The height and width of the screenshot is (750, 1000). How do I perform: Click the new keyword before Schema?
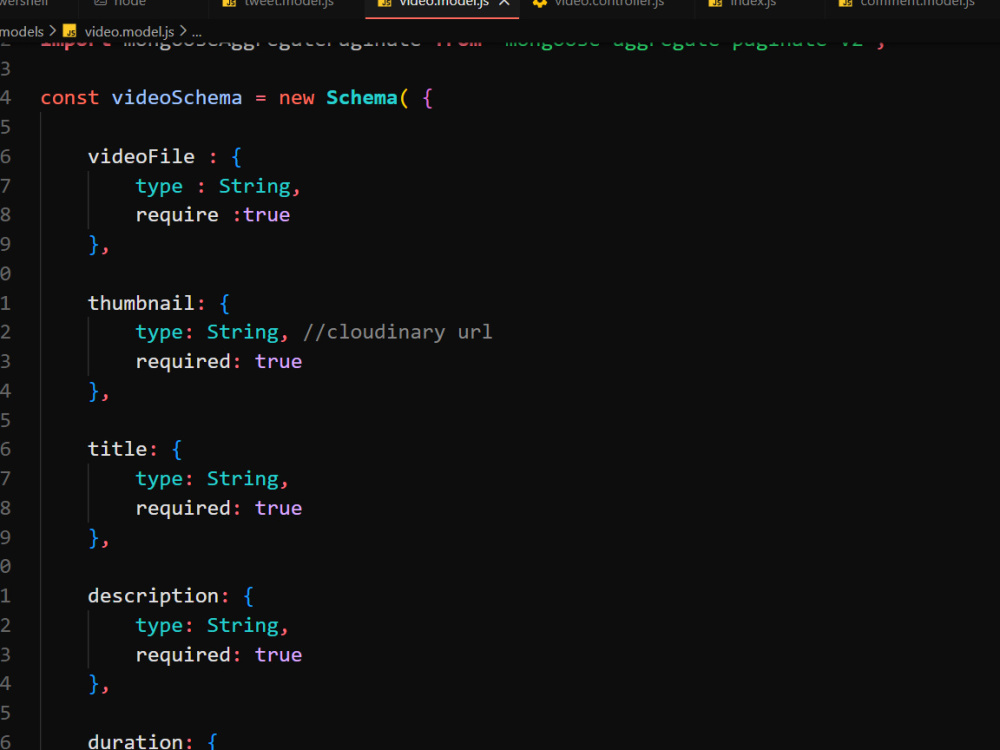pyautogui.click(x=297, y=98)
